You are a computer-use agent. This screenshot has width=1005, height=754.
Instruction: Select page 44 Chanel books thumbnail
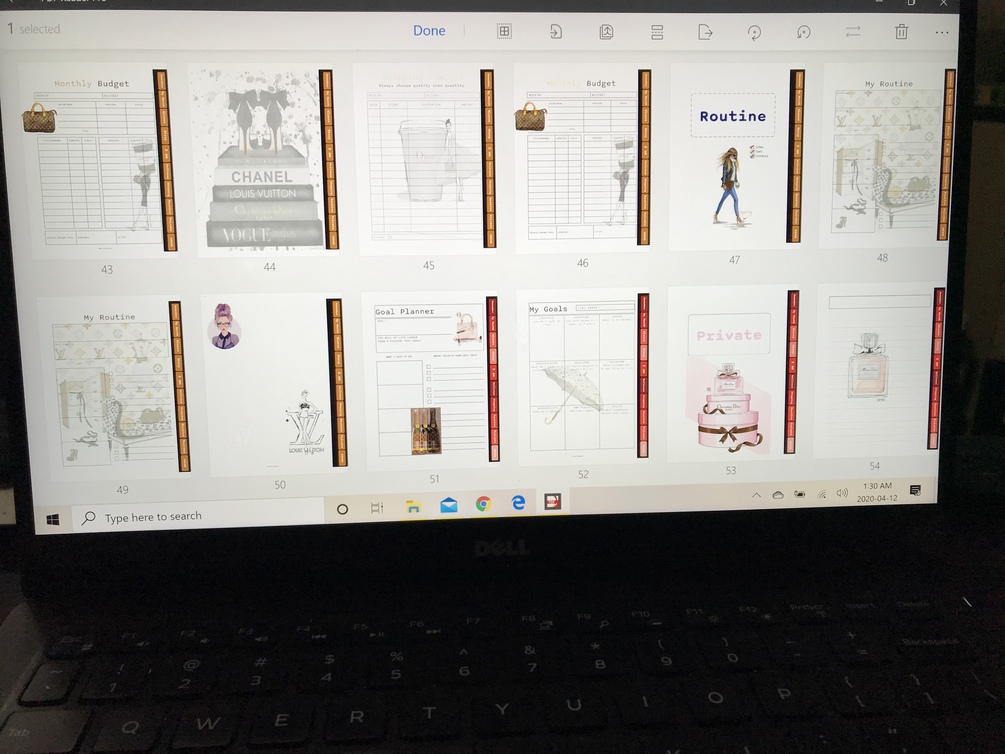coord(263,160)
